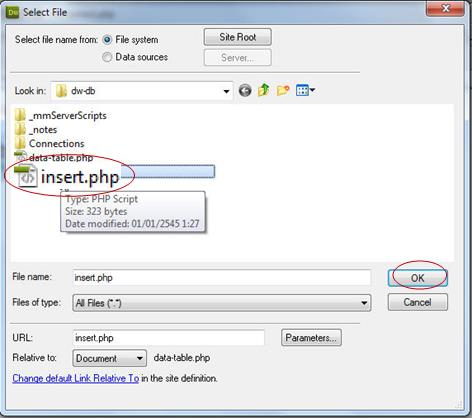Click the go back navigation icon
The height and width of the screenshot is (418, 472).
(245, 90)
